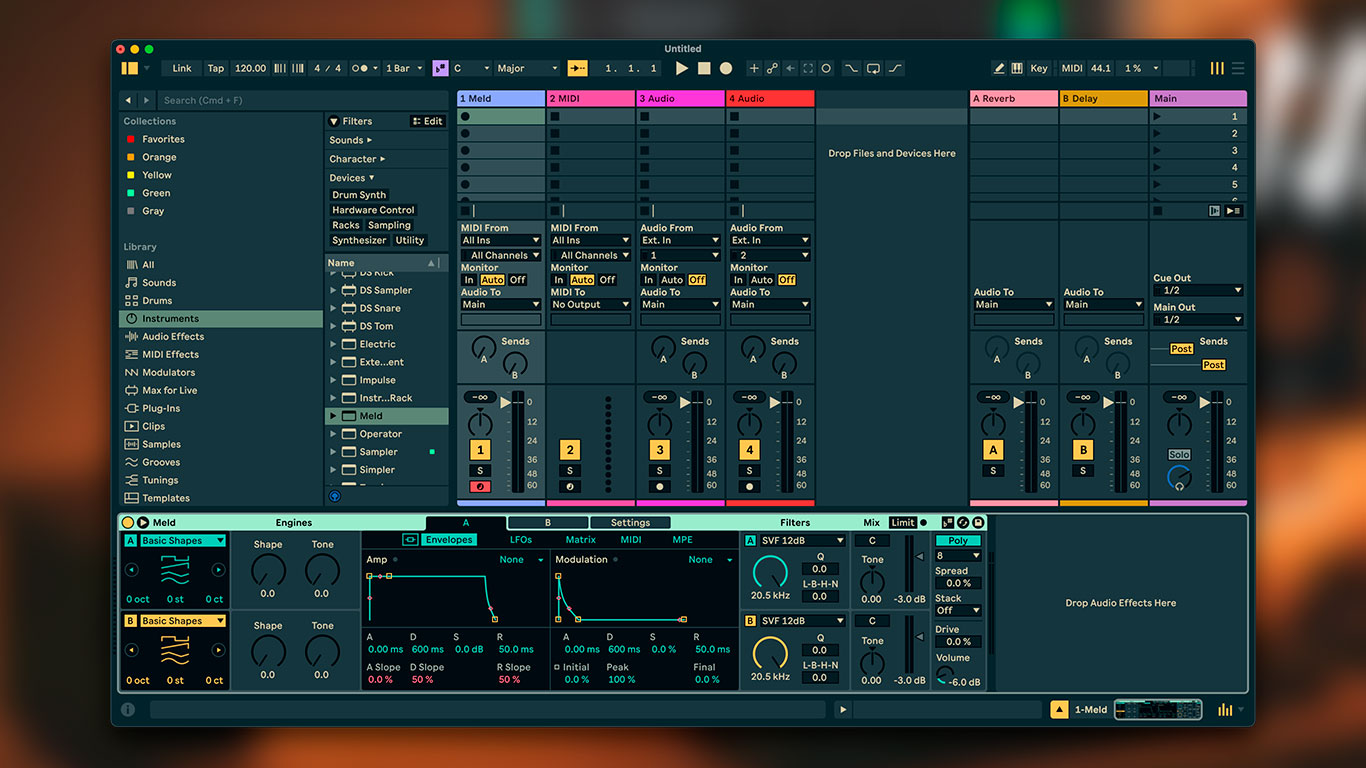
Task: Click the Edit button beside Filters
Action: (x=427, y=121)
